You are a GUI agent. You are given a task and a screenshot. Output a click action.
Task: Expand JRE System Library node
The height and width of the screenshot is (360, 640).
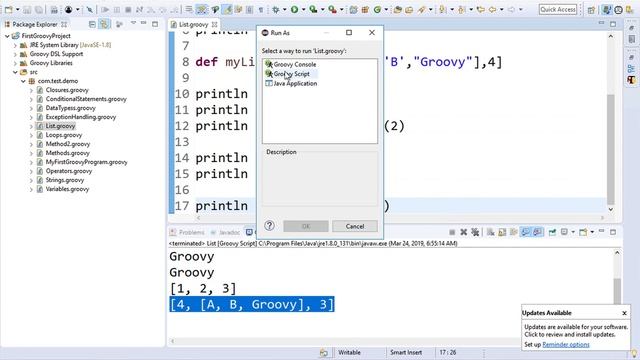[x=16, y=45]
